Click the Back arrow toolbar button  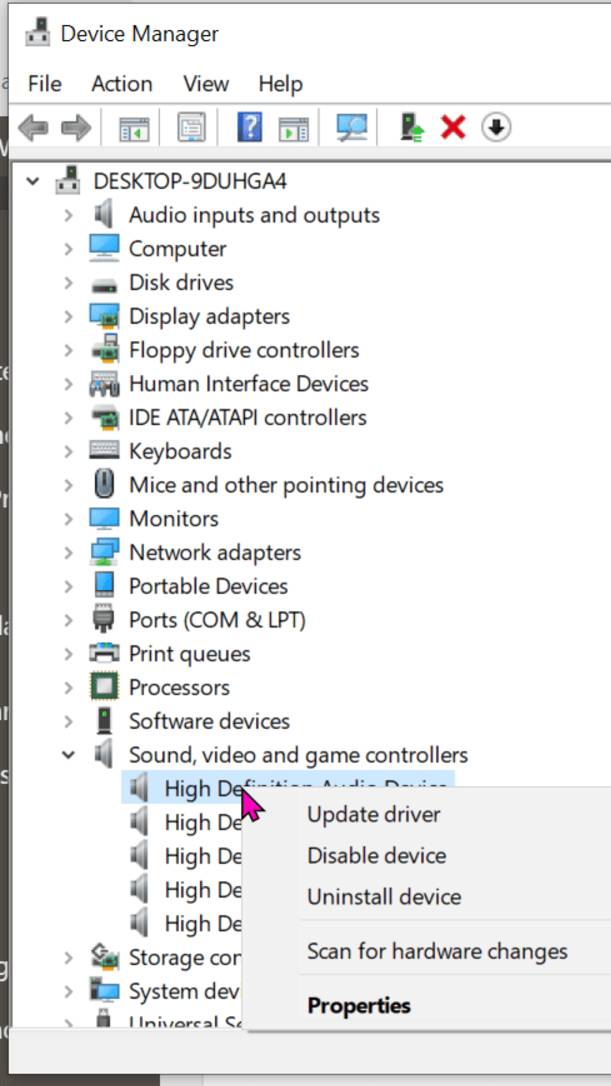tap(33, 128)
